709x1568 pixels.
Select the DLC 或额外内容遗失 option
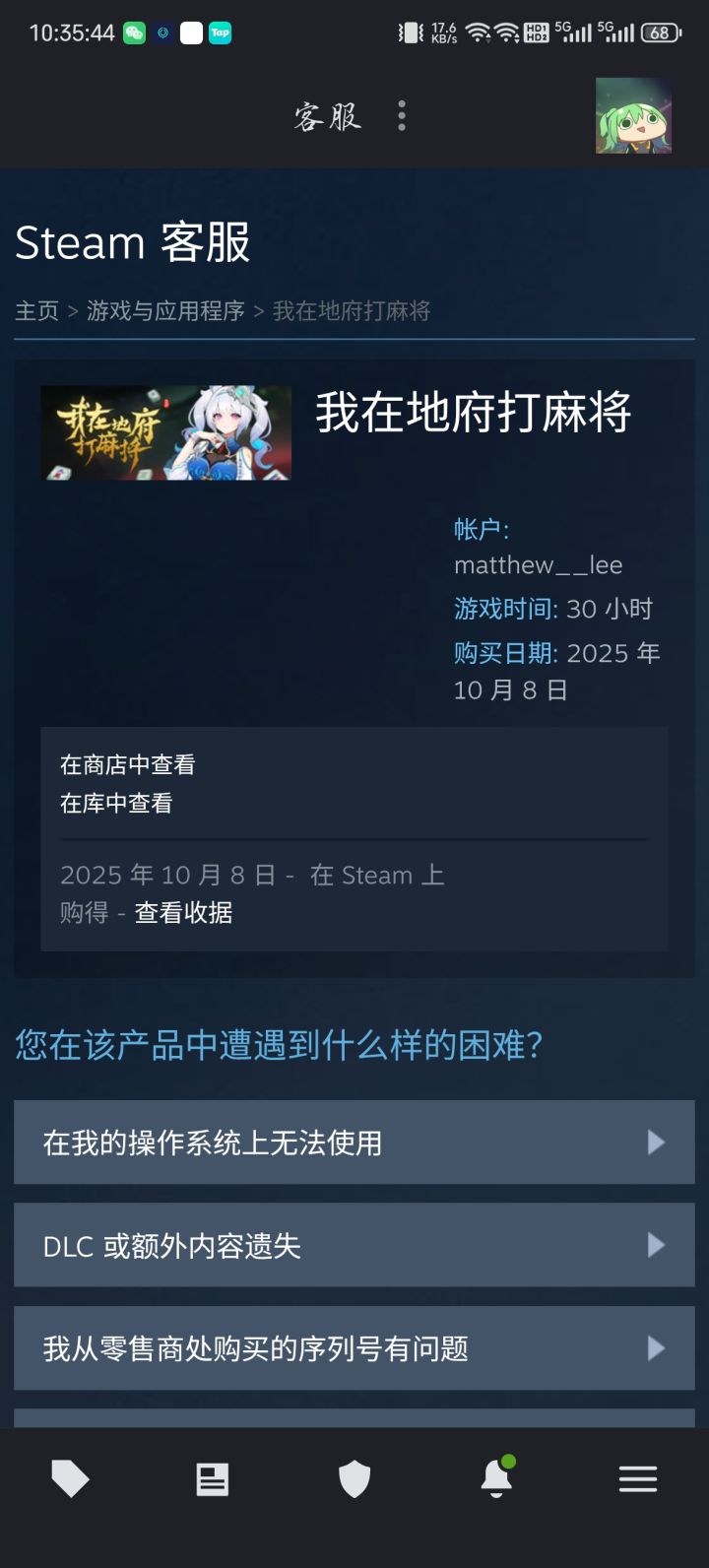click(x=354, y=1245)
